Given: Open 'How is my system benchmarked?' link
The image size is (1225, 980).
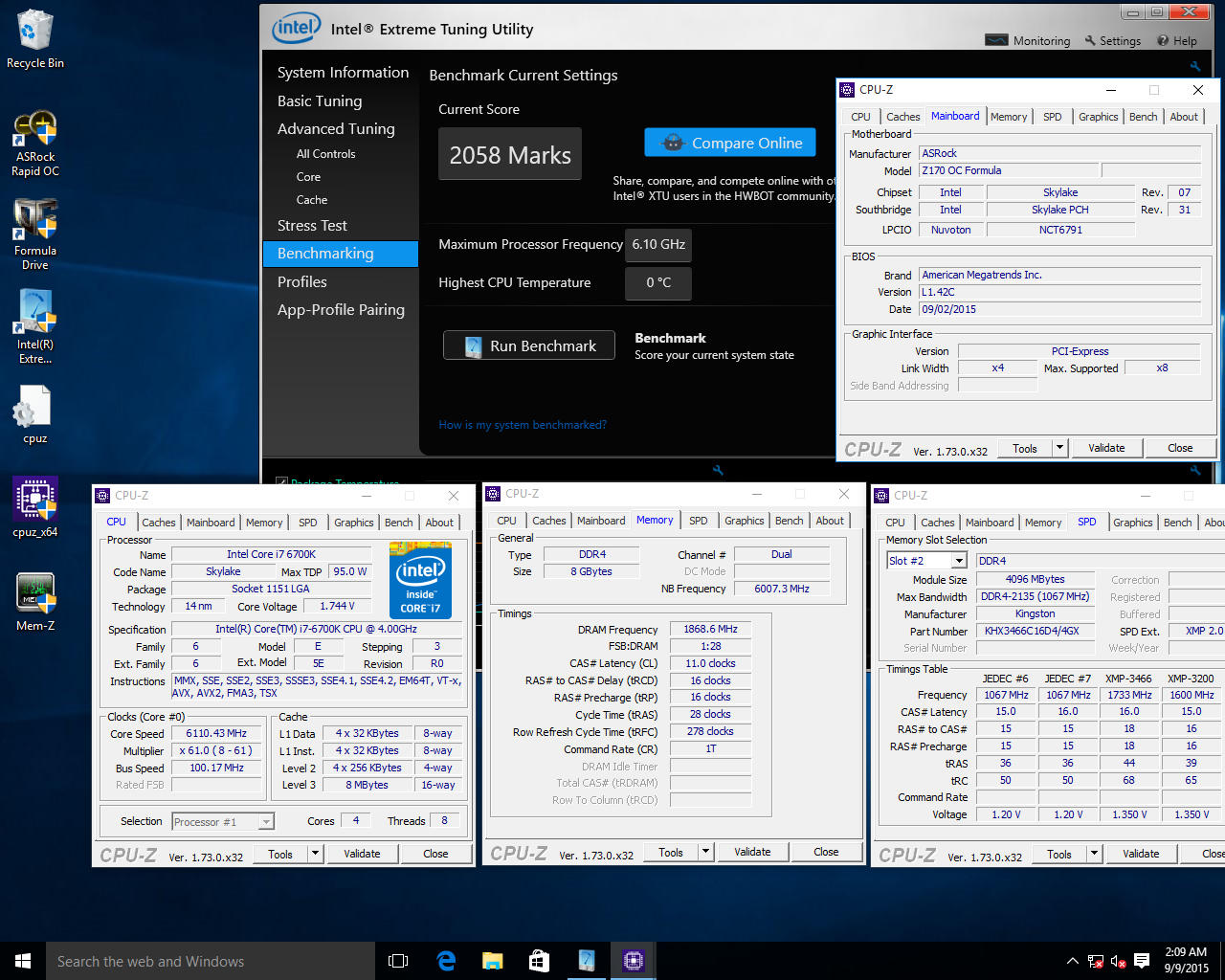Looking at the screenshot, I should 523,425.
